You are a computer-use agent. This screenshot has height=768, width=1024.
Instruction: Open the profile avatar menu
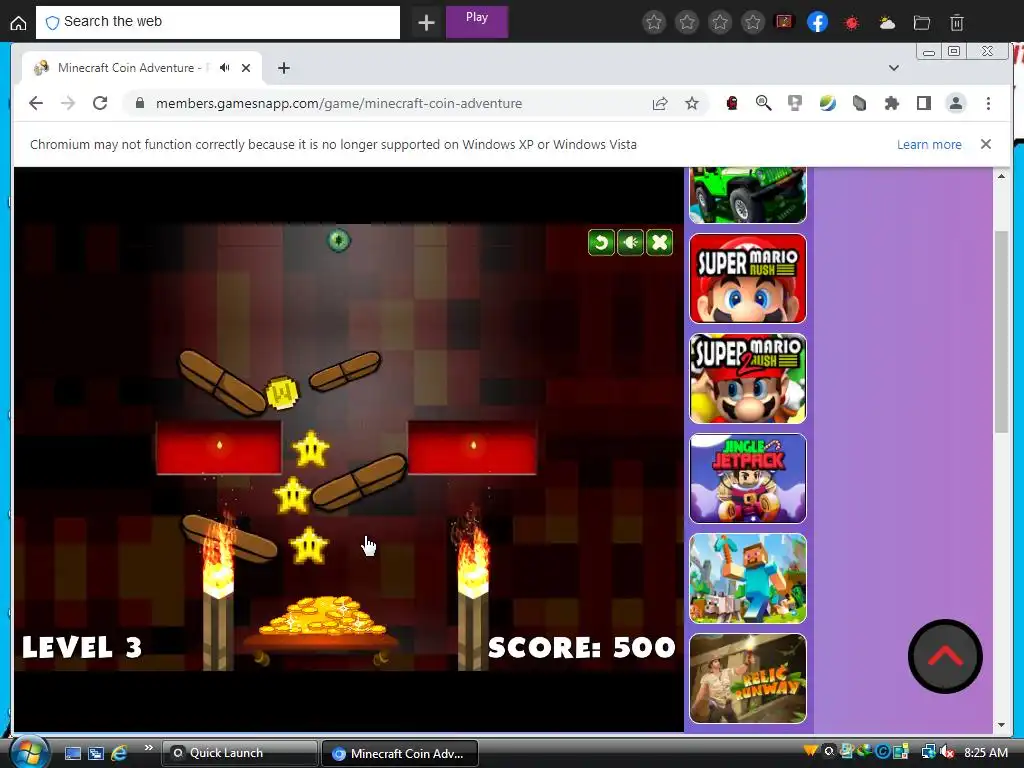955,103
